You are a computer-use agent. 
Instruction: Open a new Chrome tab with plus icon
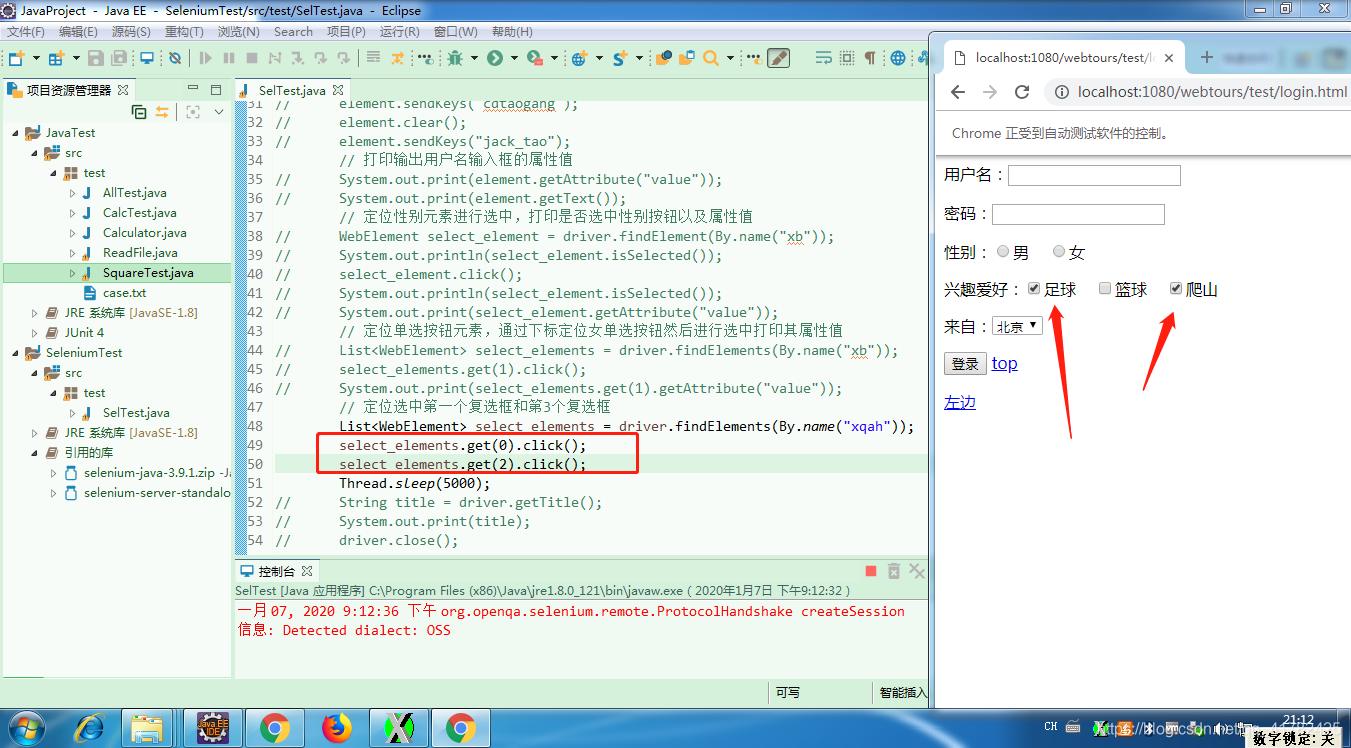1206,57
